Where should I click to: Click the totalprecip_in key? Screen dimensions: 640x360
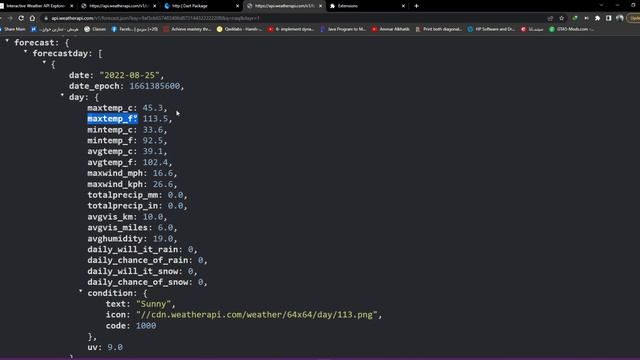[122, 206]
